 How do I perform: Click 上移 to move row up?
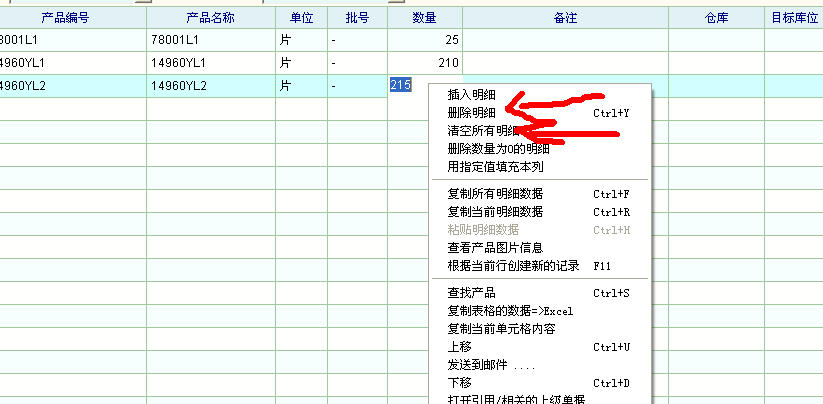[x=459, y=347]
